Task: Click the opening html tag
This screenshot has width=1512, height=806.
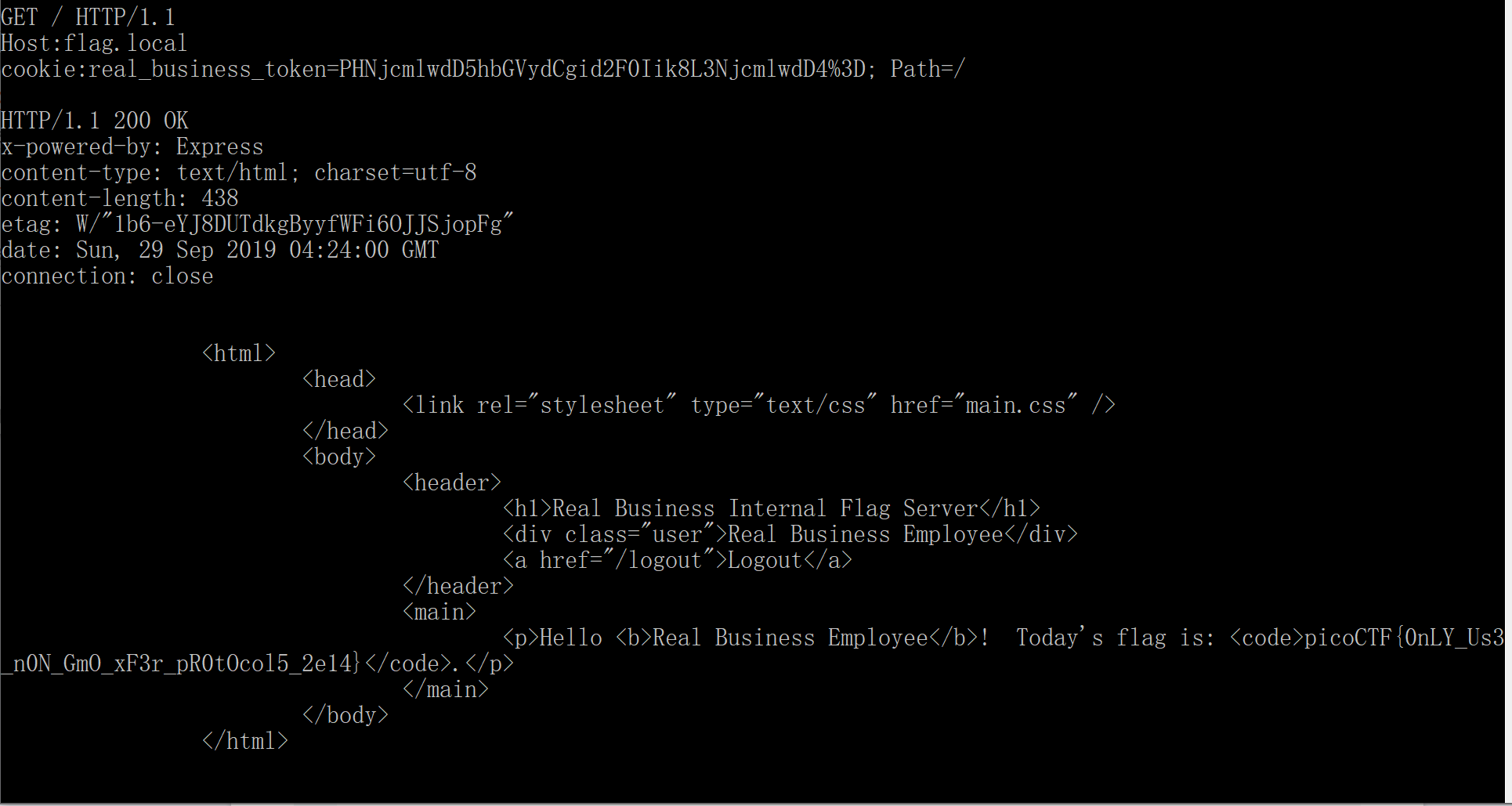Action: tap(239, 353)
